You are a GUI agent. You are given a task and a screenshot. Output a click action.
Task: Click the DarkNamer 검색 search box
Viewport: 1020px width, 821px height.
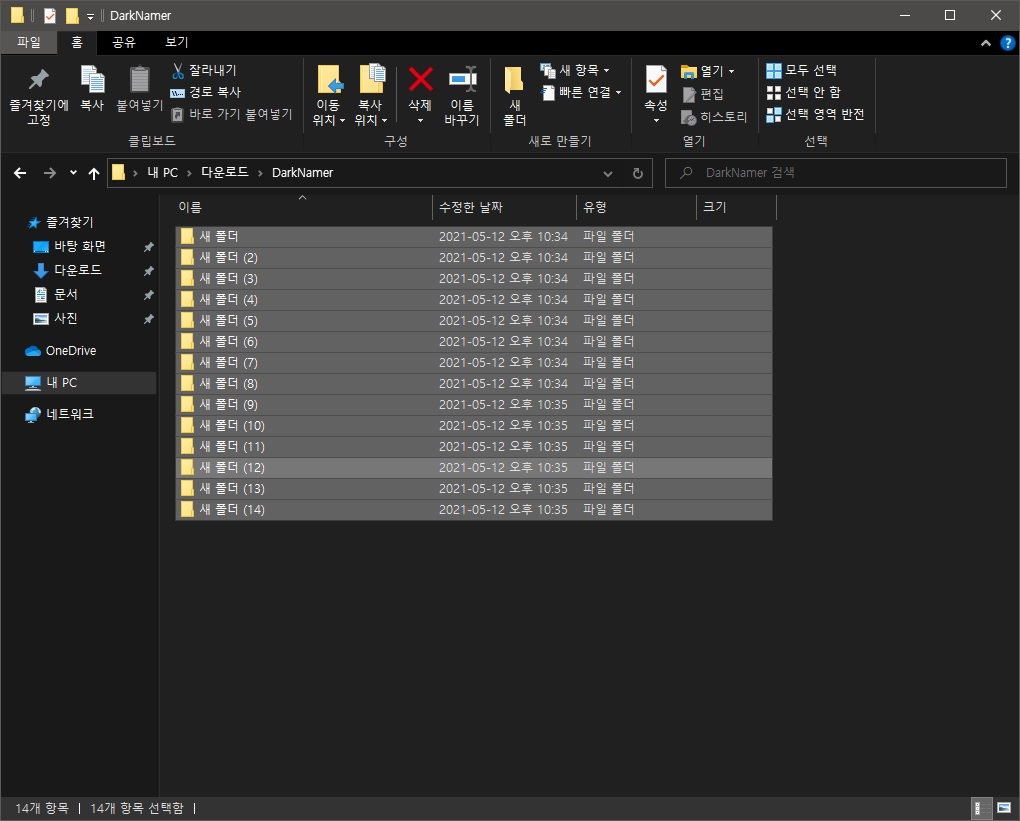tap(836, 173)
